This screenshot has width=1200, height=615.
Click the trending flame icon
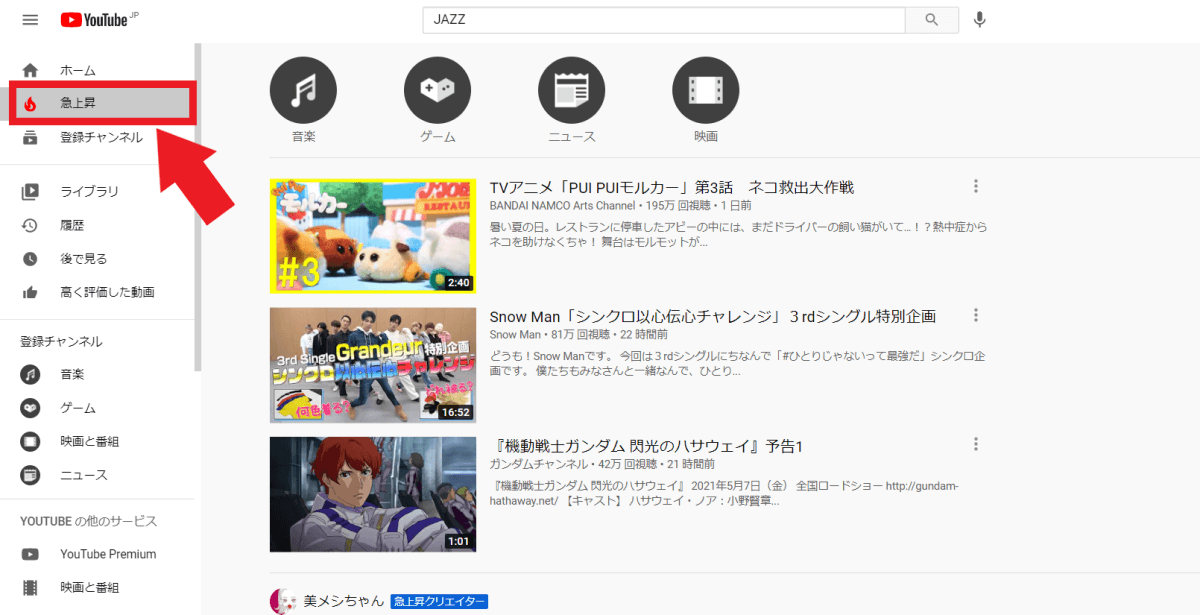[30, 104]
